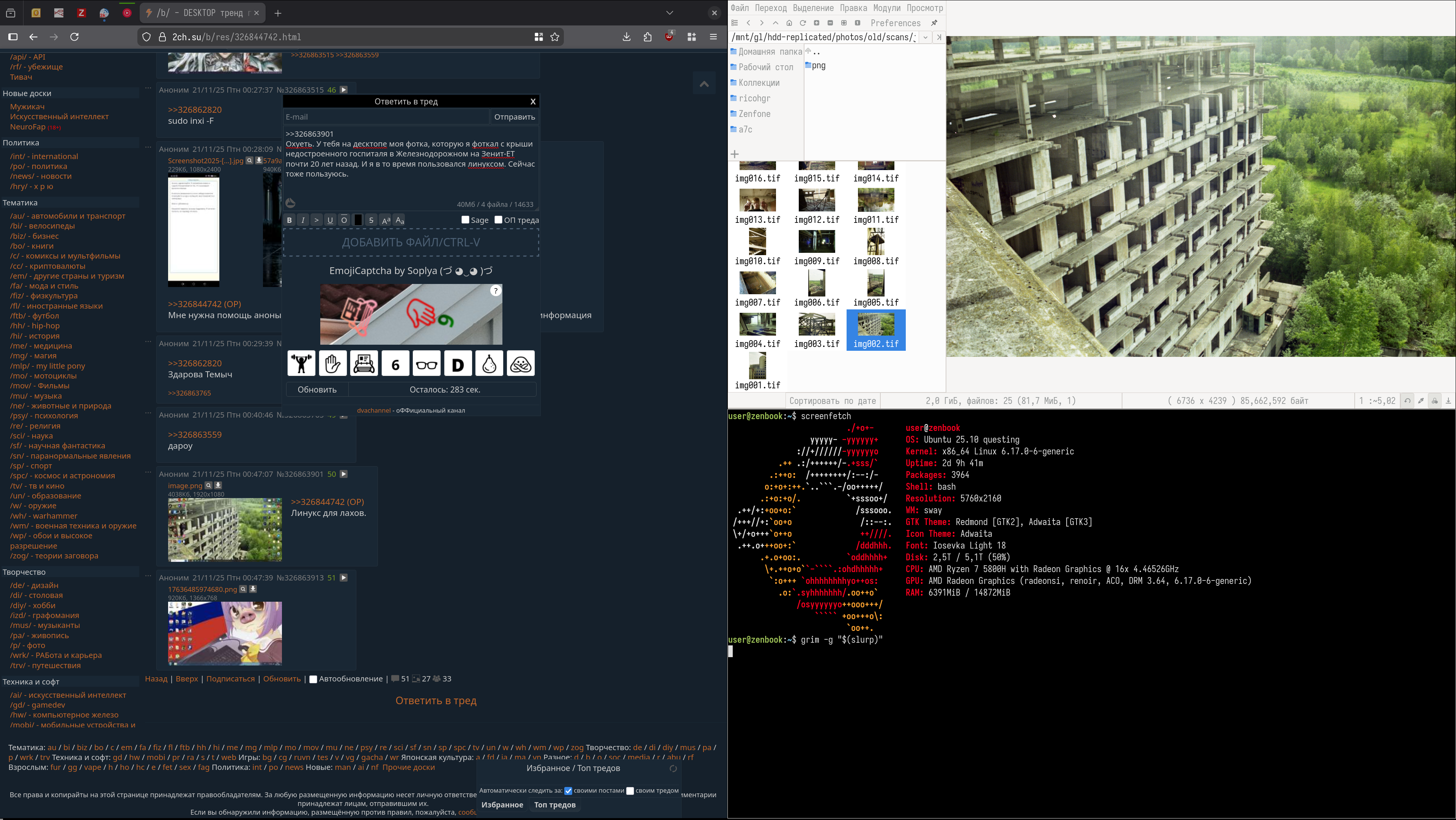
Task: Check the ОП треда checkbox
Action: [498, 220]
